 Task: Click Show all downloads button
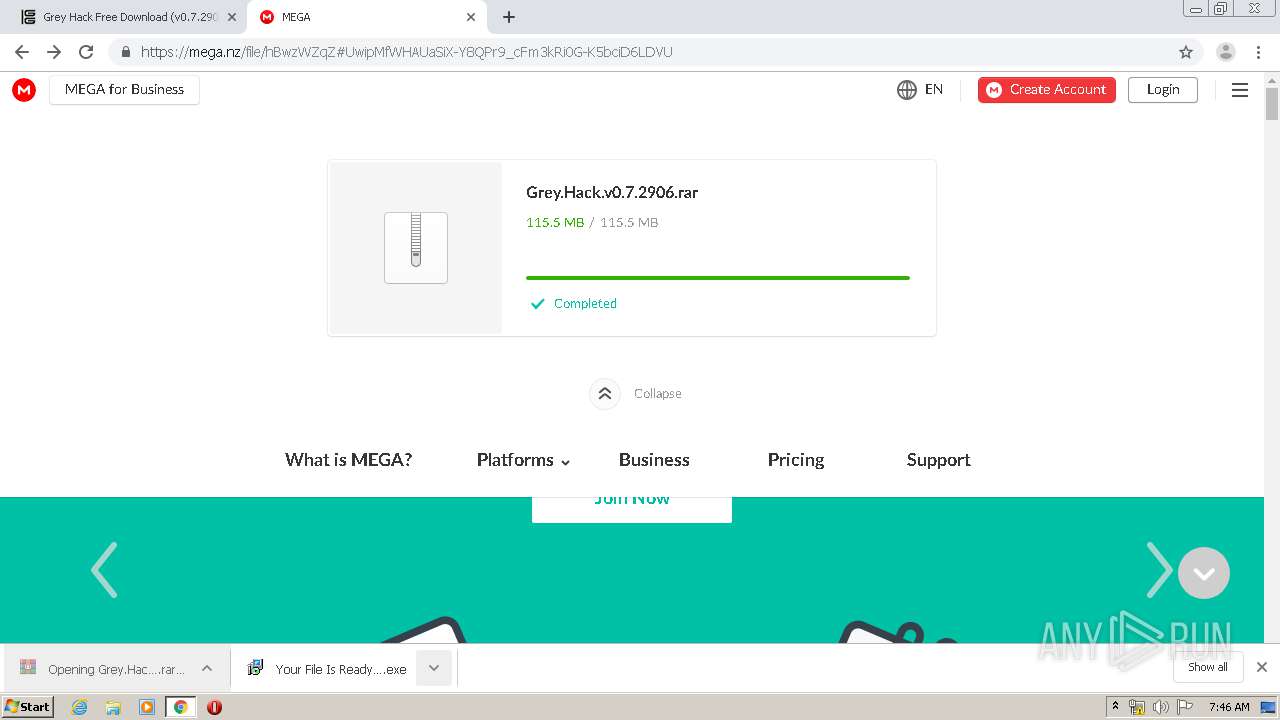coord(1208,667)
